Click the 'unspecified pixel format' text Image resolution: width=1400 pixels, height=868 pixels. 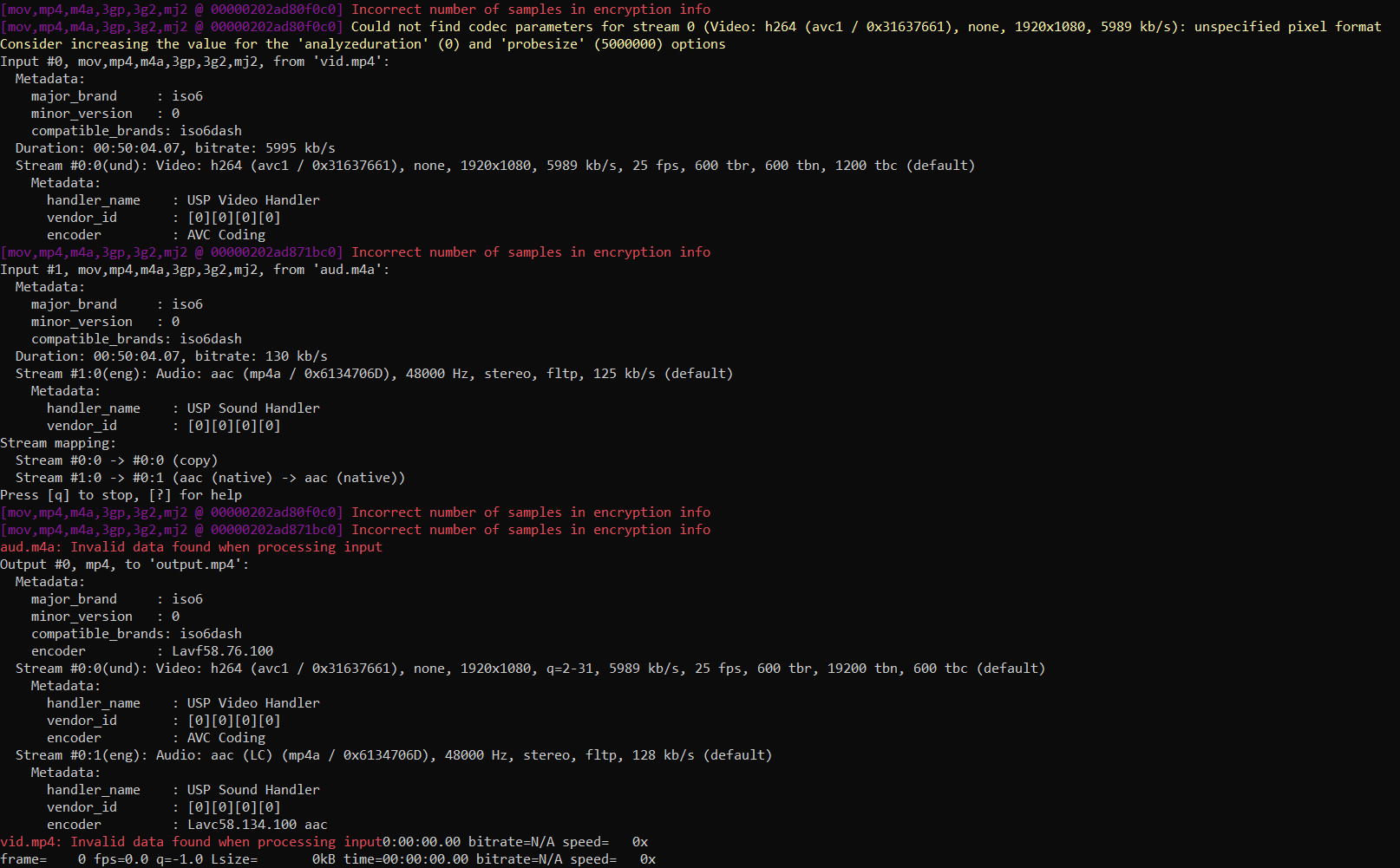(1287, 27)
